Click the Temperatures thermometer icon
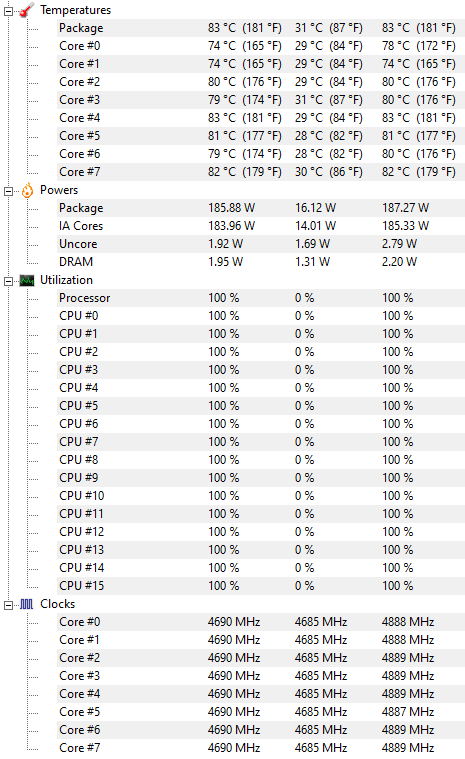The width and height of the screenshot is (465, 759). tap(27, 10)
